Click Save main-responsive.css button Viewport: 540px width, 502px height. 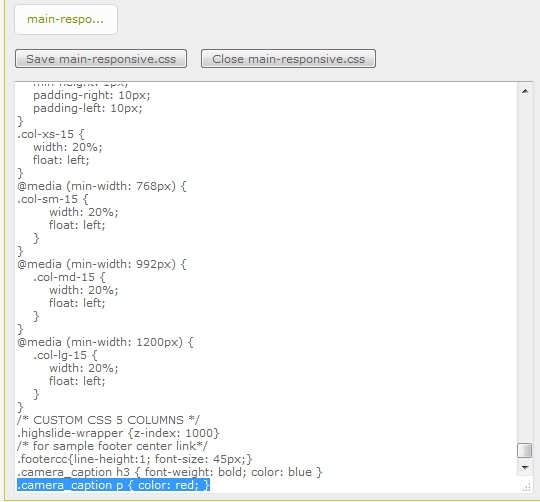tap(101, 59)
